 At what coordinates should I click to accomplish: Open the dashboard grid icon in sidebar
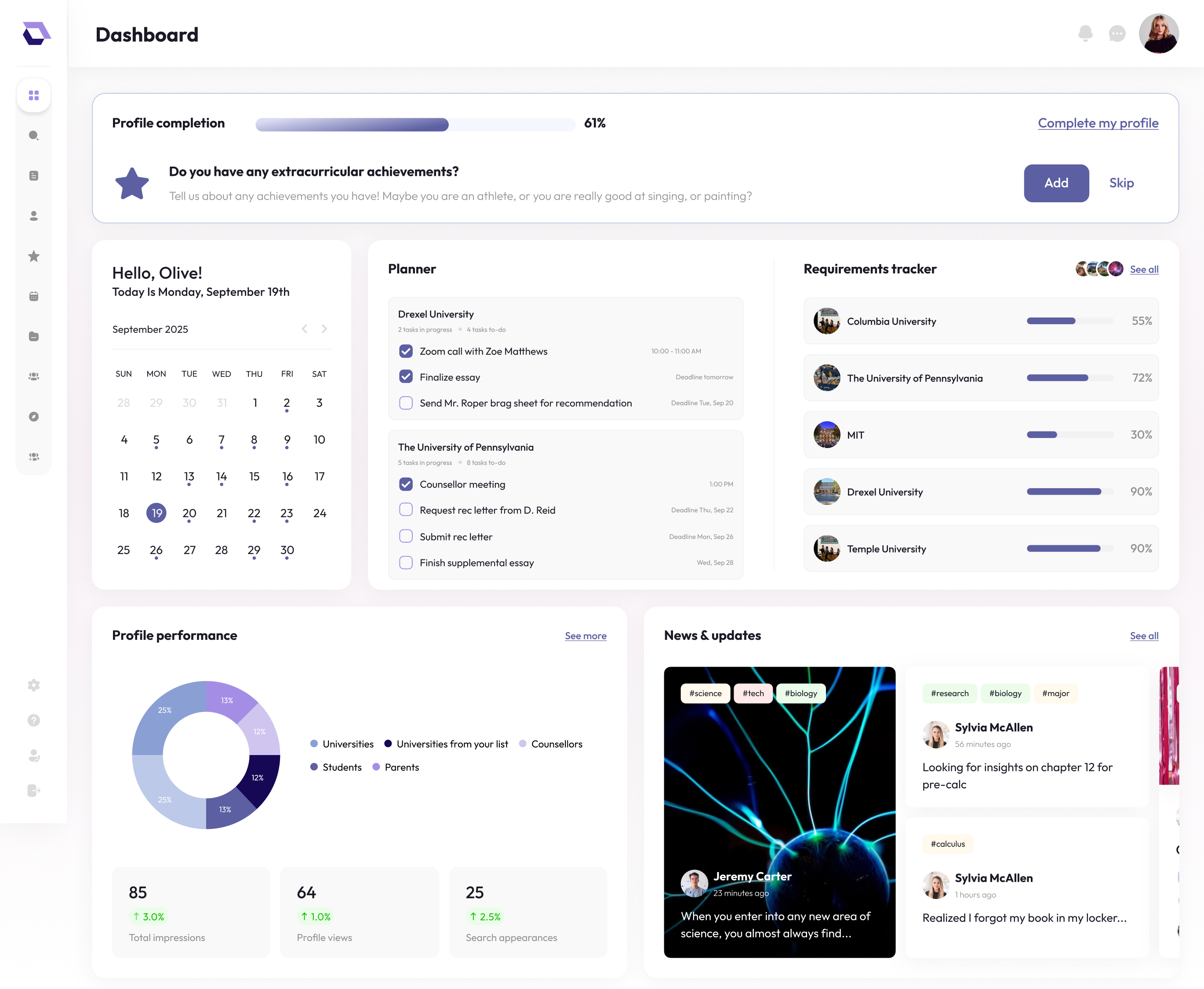33,95
